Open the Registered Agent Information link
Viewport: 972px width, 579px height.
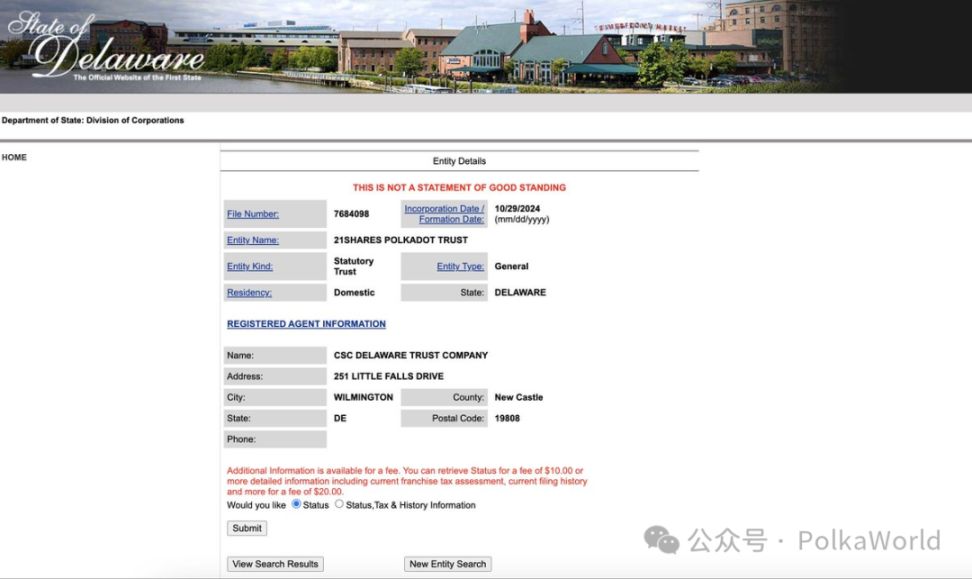click(x=306, y=324)
